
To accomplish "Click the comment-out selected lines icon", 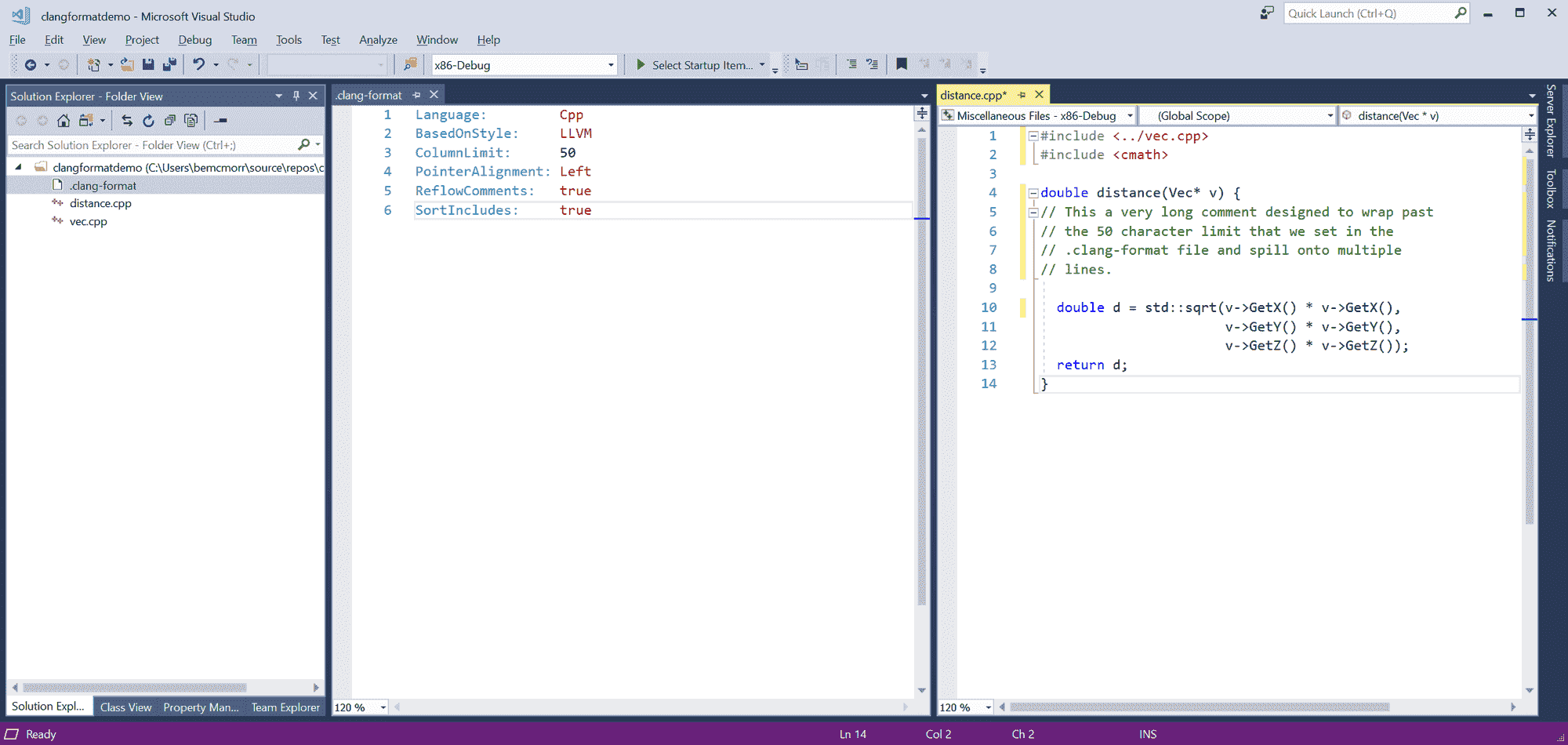I will pos(851,64).
